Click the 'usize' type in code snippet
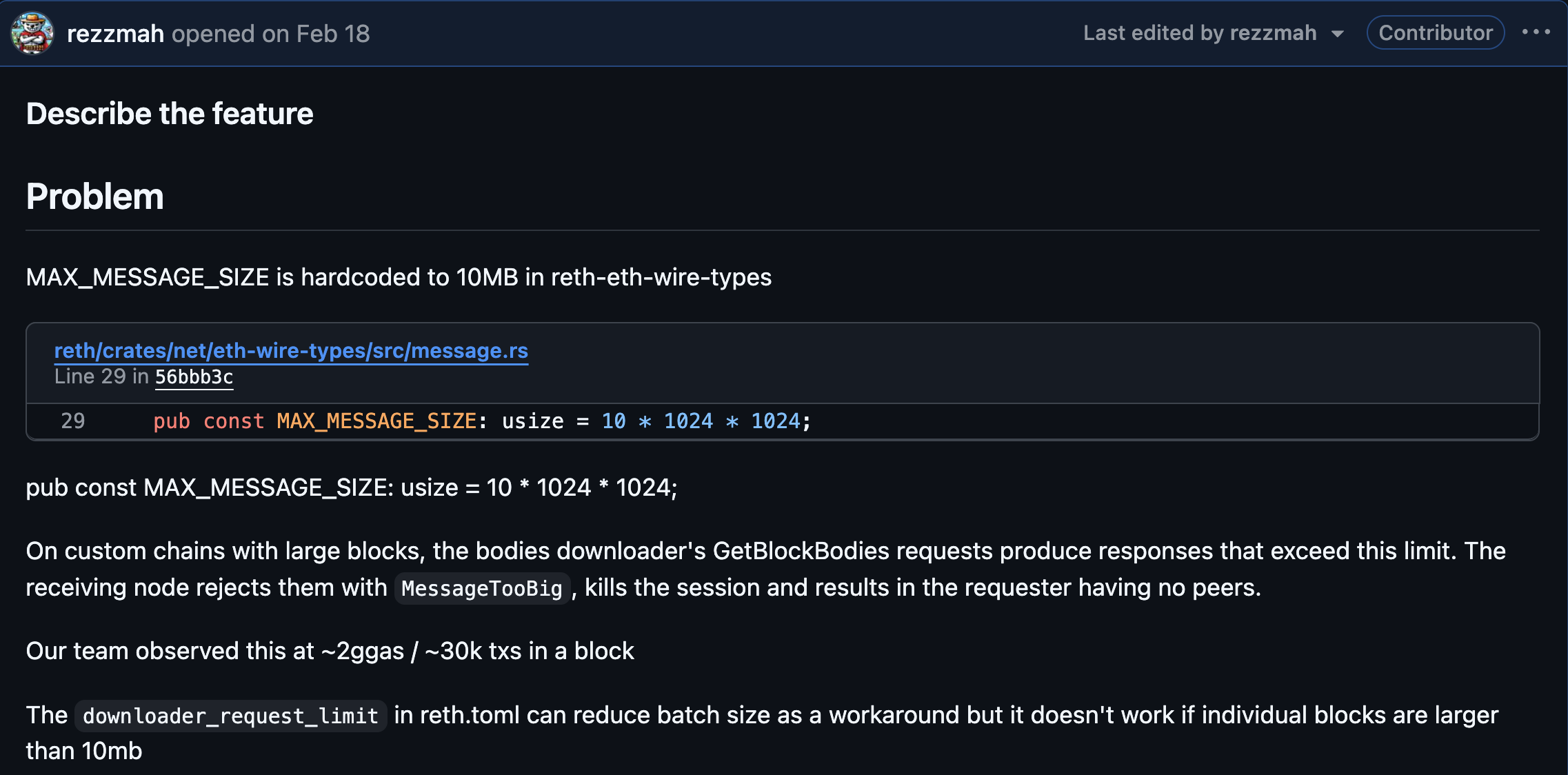1568x775 pixels. point(532,421)
